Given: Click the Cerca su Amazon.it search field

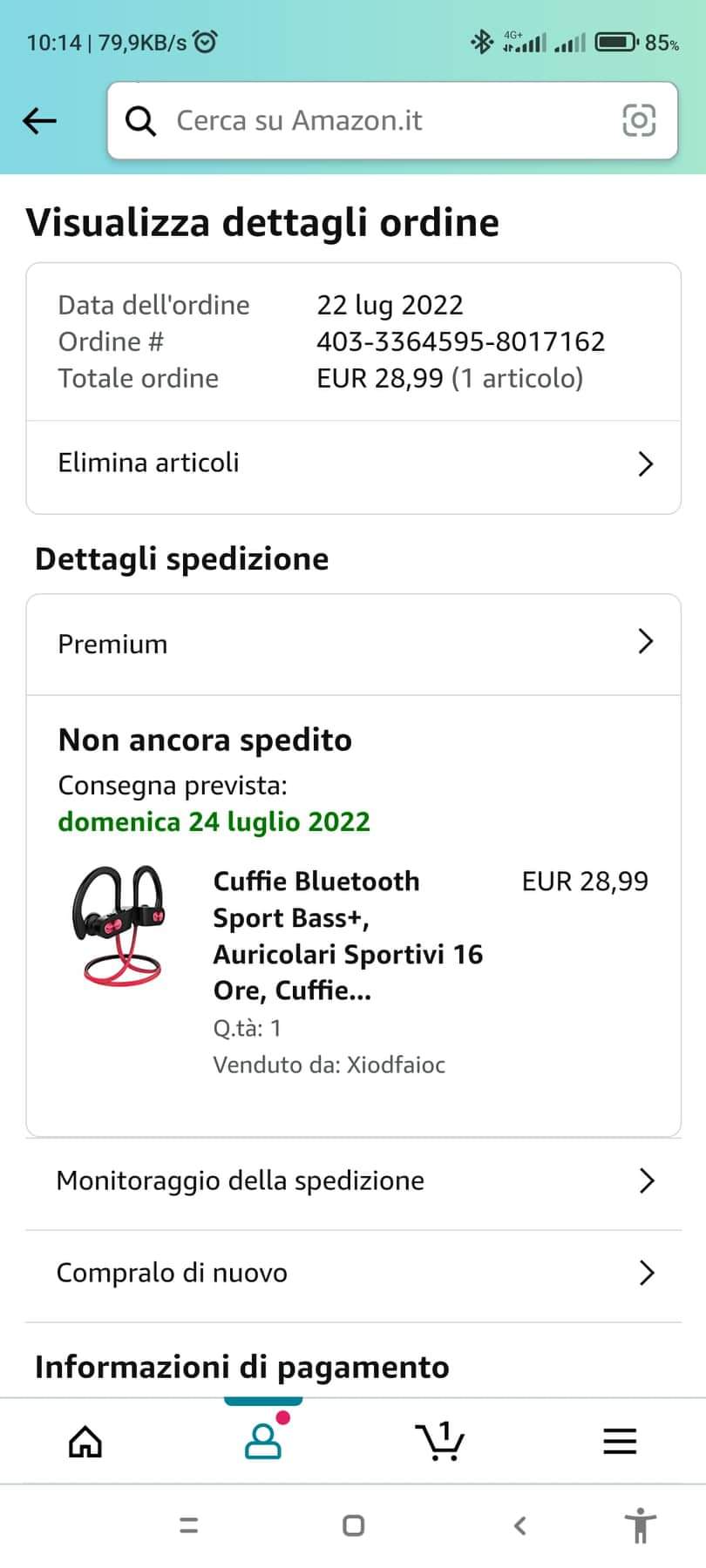Looking at the screenshot, I should pyautogui.click(x=392, y=120).
